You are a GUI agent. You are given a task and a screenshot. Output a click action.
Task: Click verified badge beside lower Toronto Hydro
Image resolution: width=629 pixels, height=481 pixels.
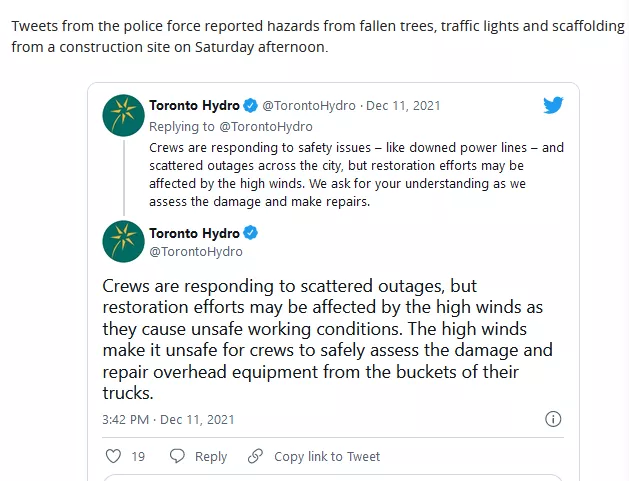[x=251, y=233]
